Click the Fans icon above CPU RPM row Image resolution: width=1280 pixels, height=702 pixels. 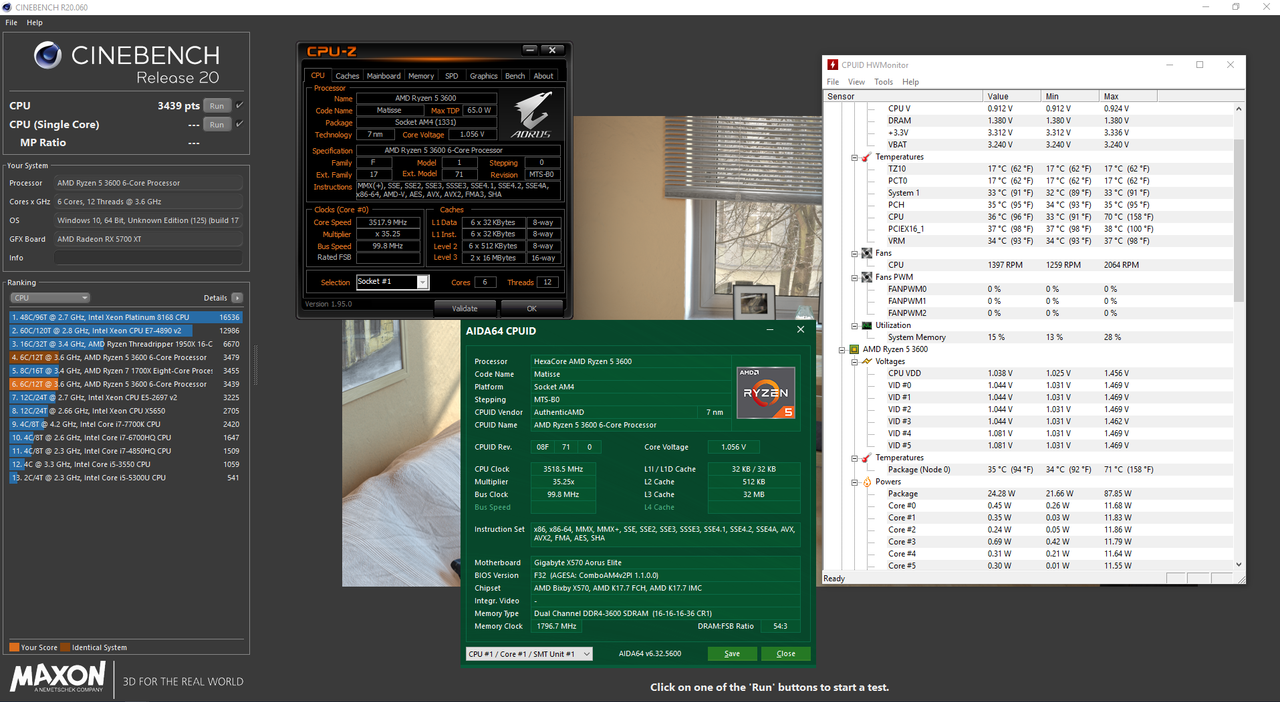pos(866,253)
